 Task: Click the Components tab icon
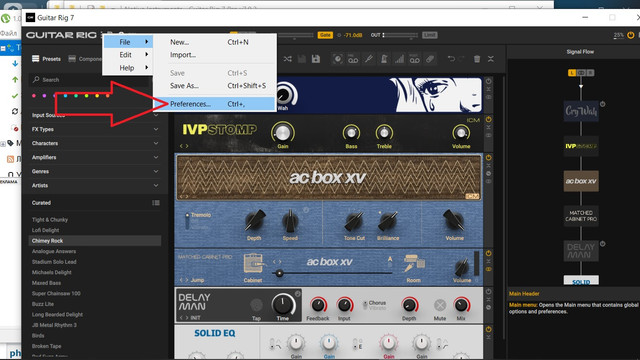point(72,59)
